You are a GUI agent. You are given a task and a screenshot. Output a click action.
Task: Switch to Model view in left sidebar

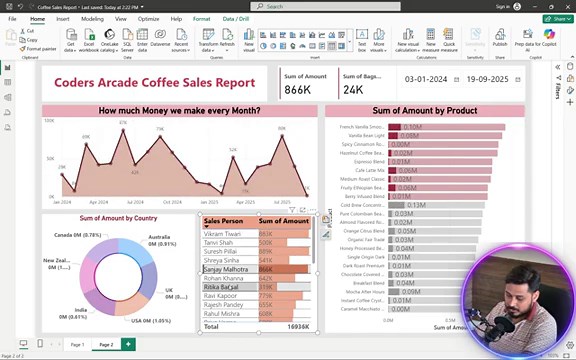pyautogui.click(x=7, y=97)
